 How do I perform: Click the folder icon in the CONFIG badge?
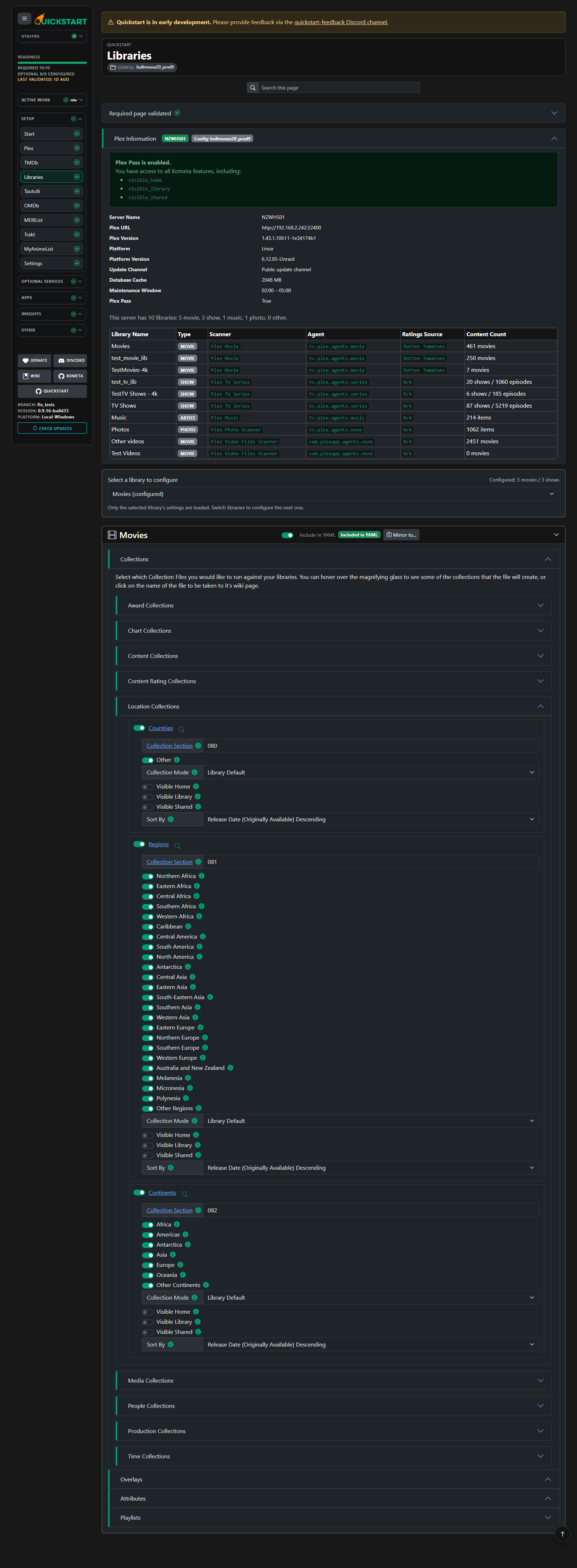coord(113,67)
